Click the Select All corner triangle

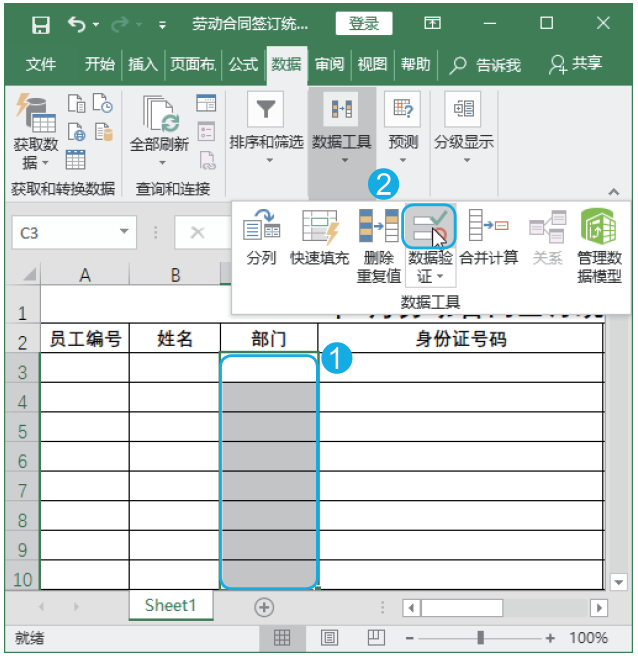[30, 274]
